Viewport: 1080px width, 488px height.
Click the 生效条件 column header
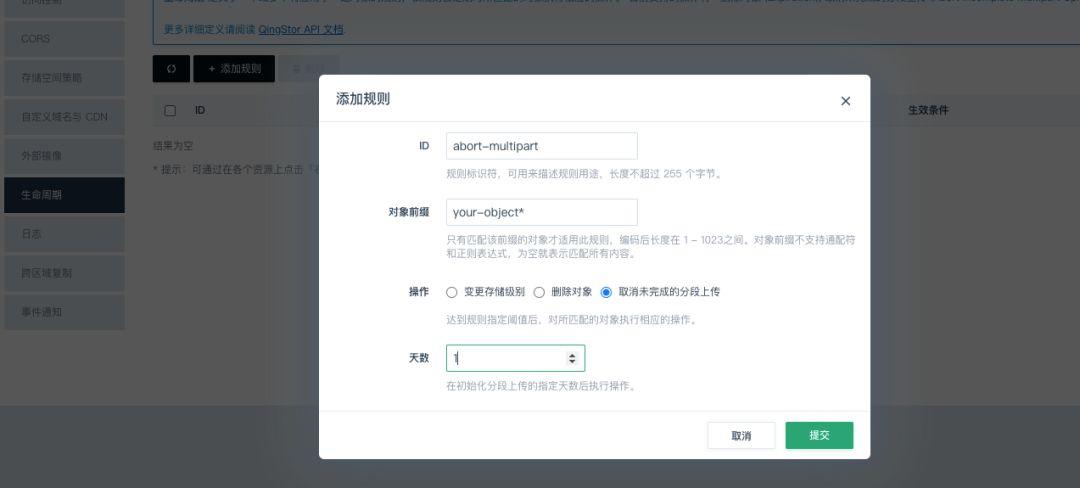click(928, 110)
